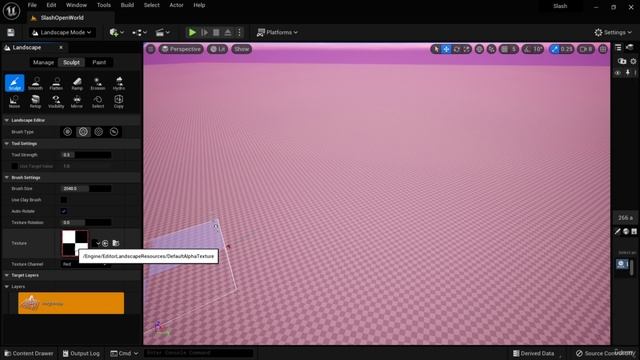Activate the scale gizmo in viewport
The height and width of the screenshot is (360, 640).
467,49
